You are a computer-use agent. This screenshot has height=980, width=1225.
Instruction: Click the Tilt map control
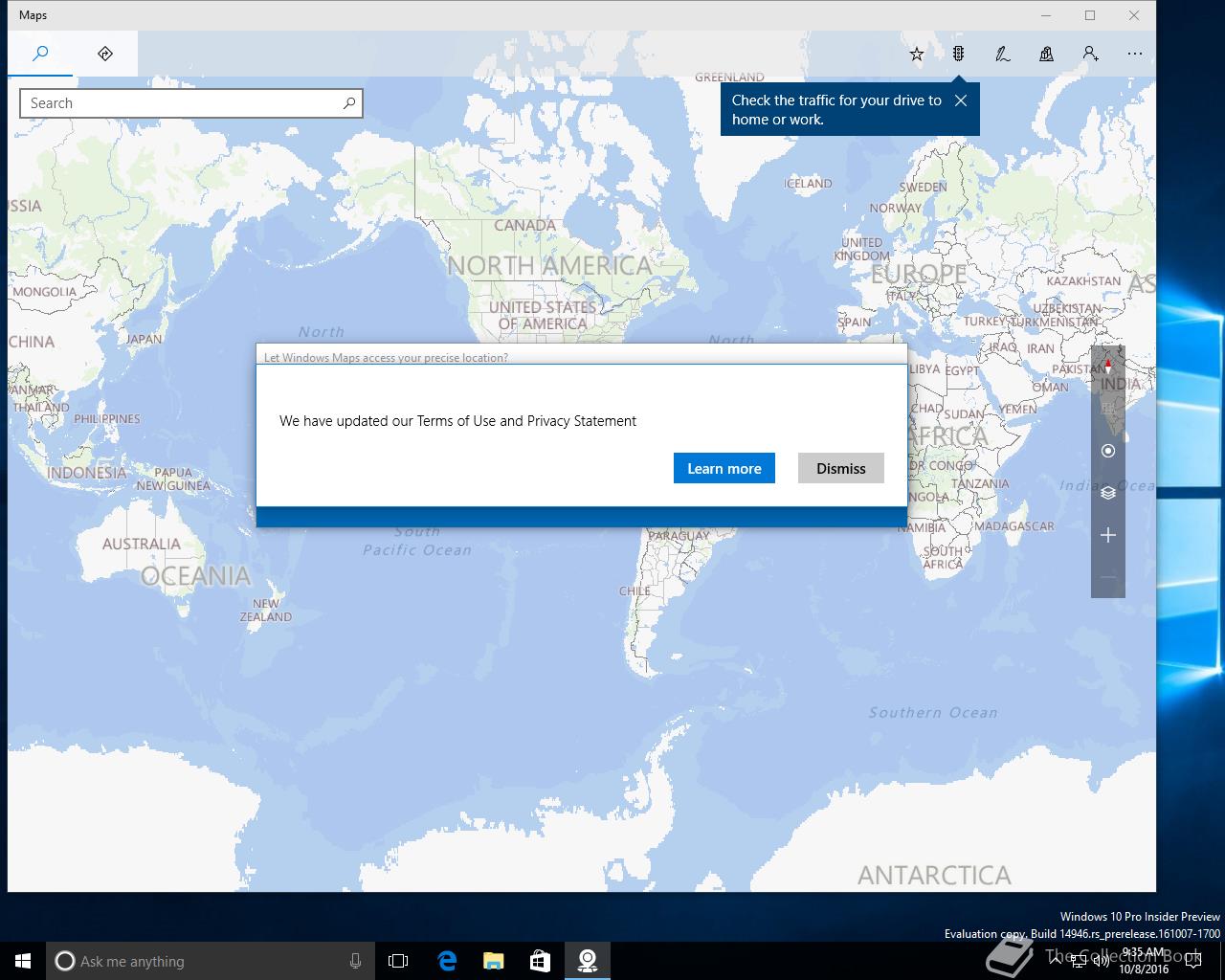1108,409
